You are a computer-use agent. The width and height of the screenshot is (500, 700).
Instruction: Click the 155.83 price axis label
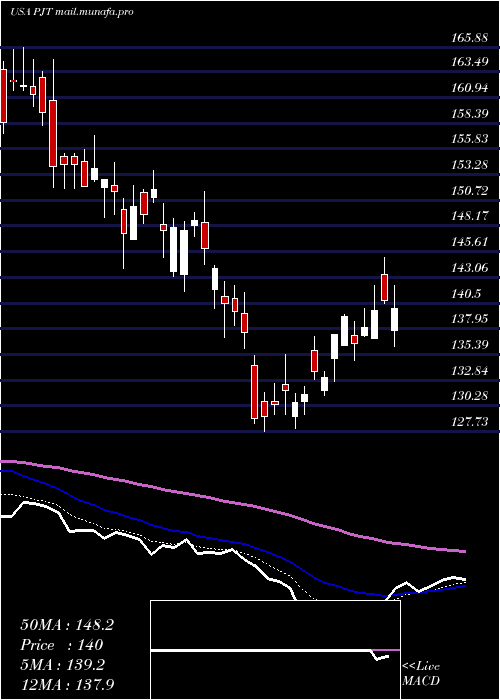click(x=469, y=139)
